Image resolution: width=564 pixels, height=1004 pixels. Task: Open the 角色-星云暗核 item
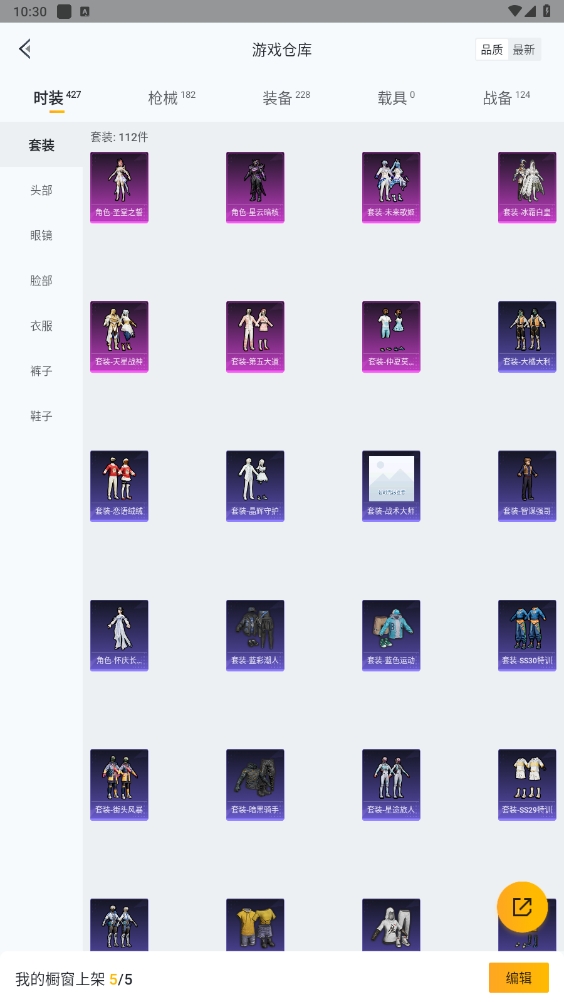pyautogui.click(x=255, y=188)
